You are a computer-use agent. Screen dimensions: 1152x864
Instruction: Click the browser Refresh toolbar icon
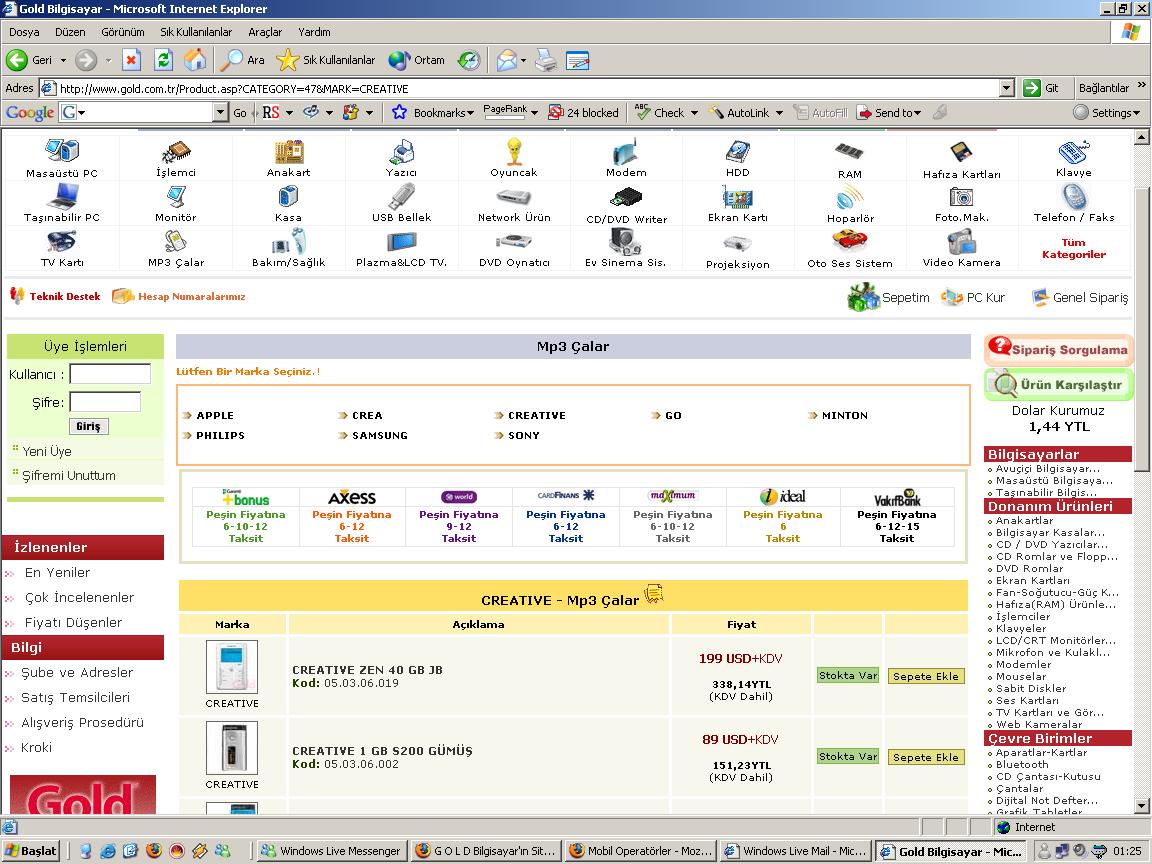(x=163, y=60)
